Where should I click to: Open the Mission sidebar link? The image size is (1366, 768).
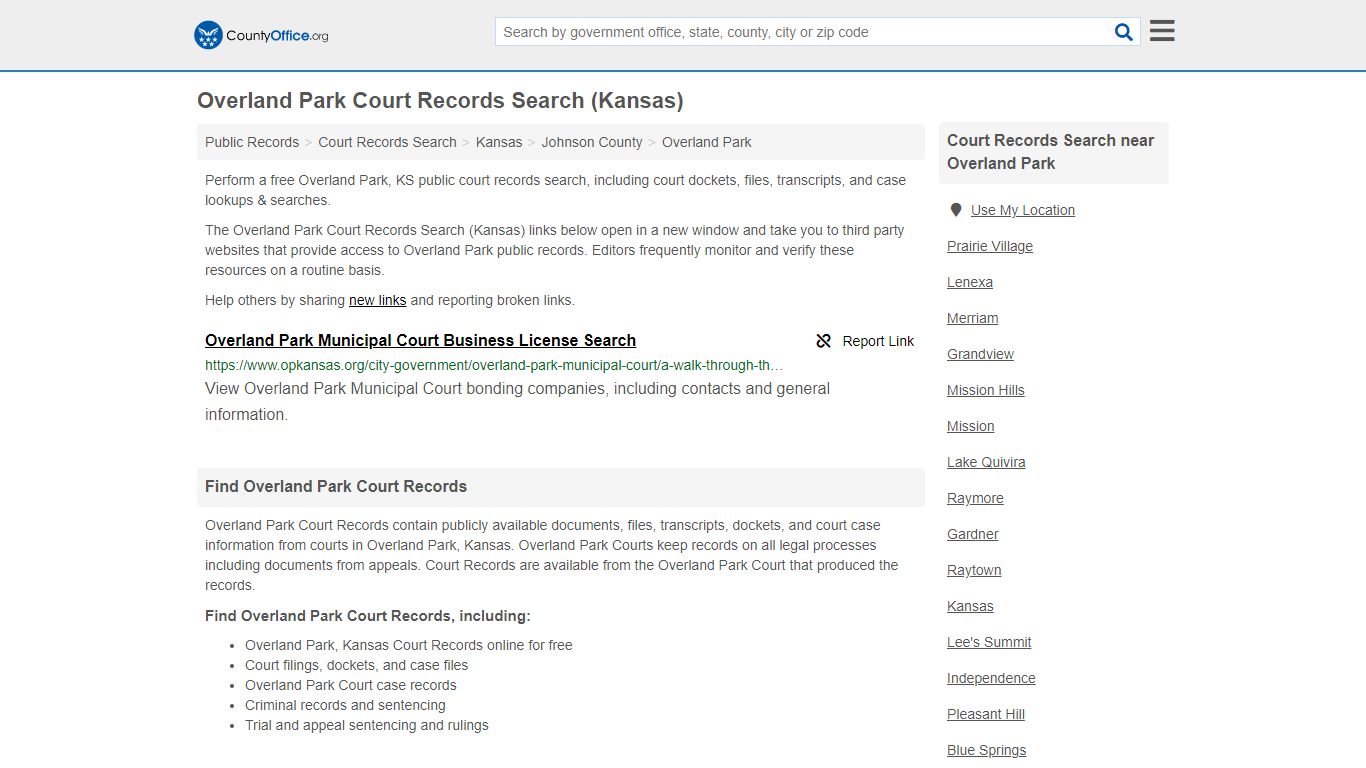[x=971, y=426]
